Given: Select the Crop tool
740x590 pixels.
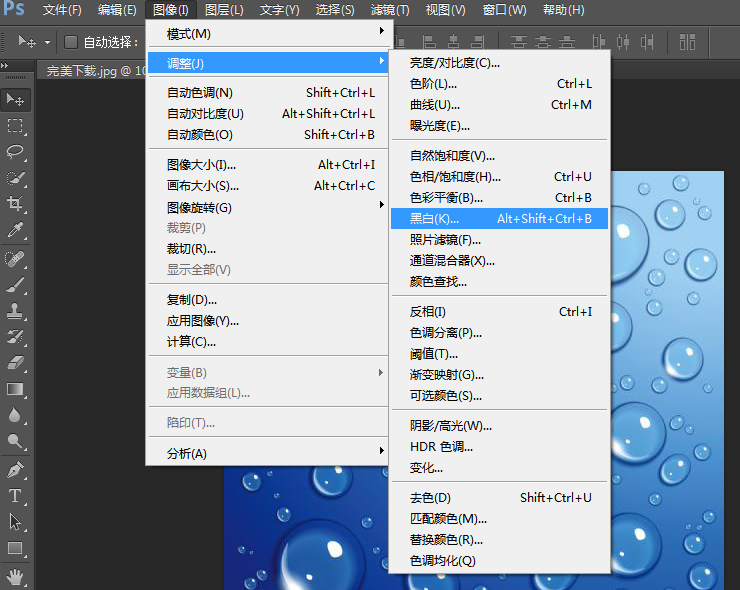Looking at the screenshot, I should coord(15,203).
